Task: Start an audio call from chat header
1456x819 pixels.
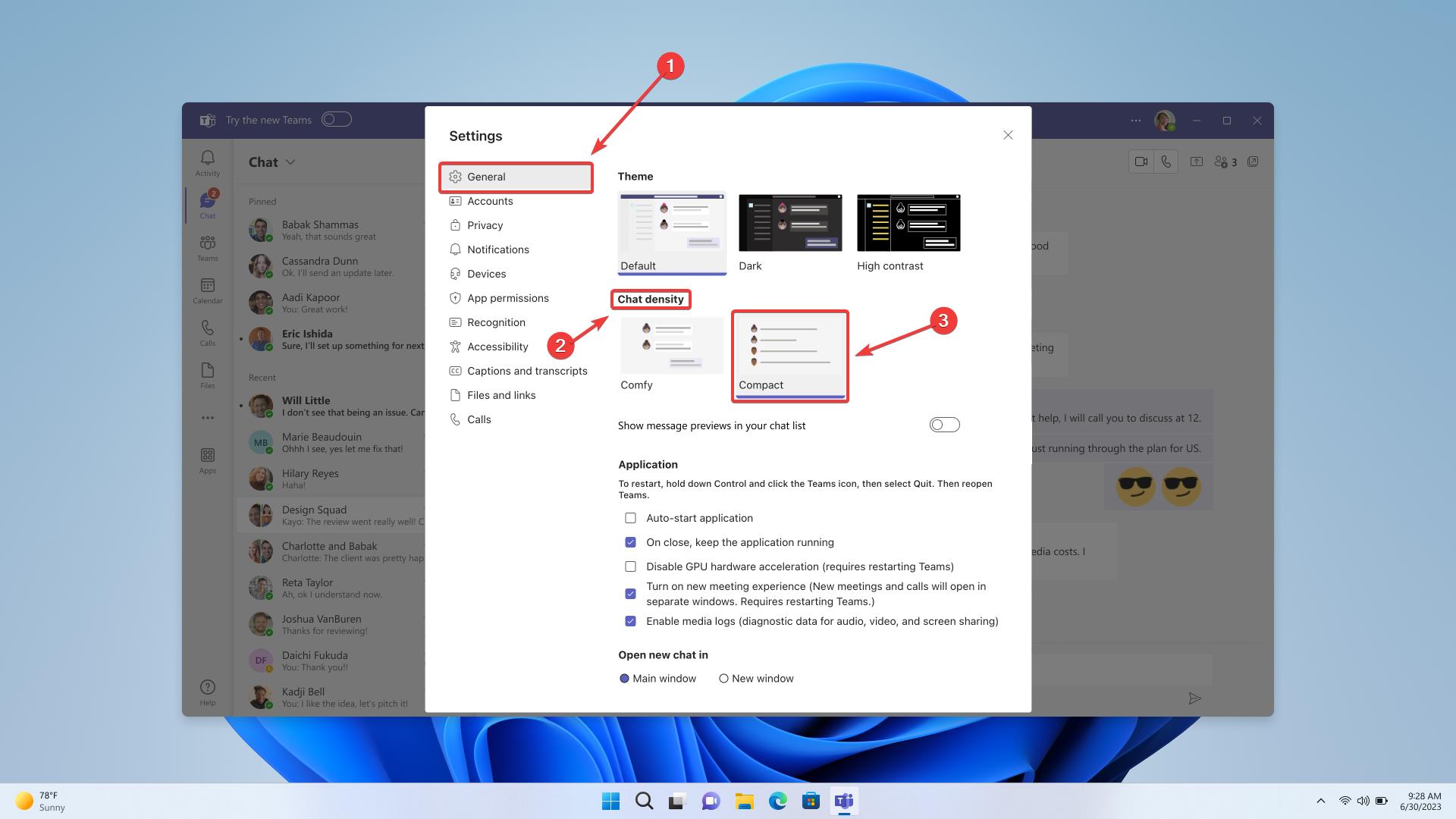Action: (1166, 162)
